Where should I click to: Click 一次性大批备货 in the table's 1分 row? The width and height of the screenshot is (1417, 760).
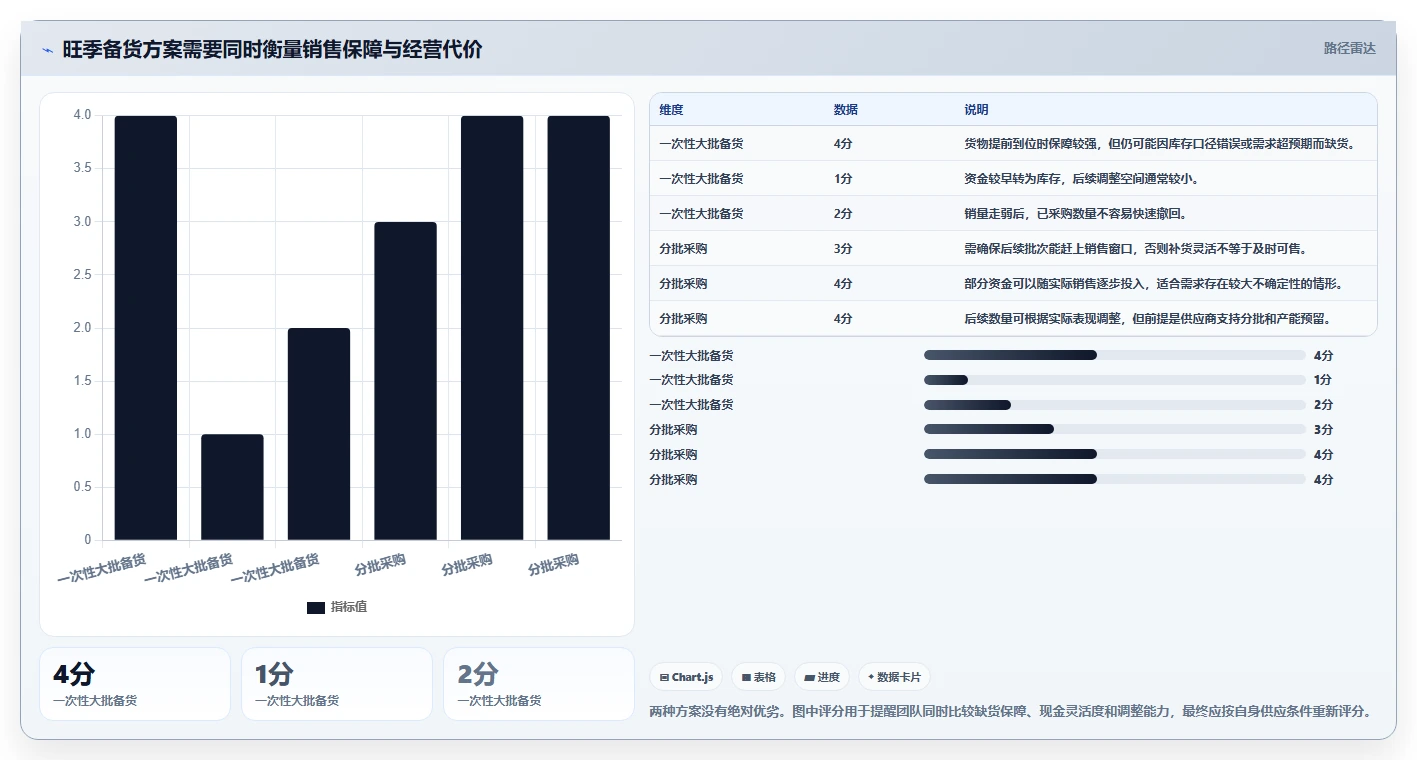(x=701, y=179)
